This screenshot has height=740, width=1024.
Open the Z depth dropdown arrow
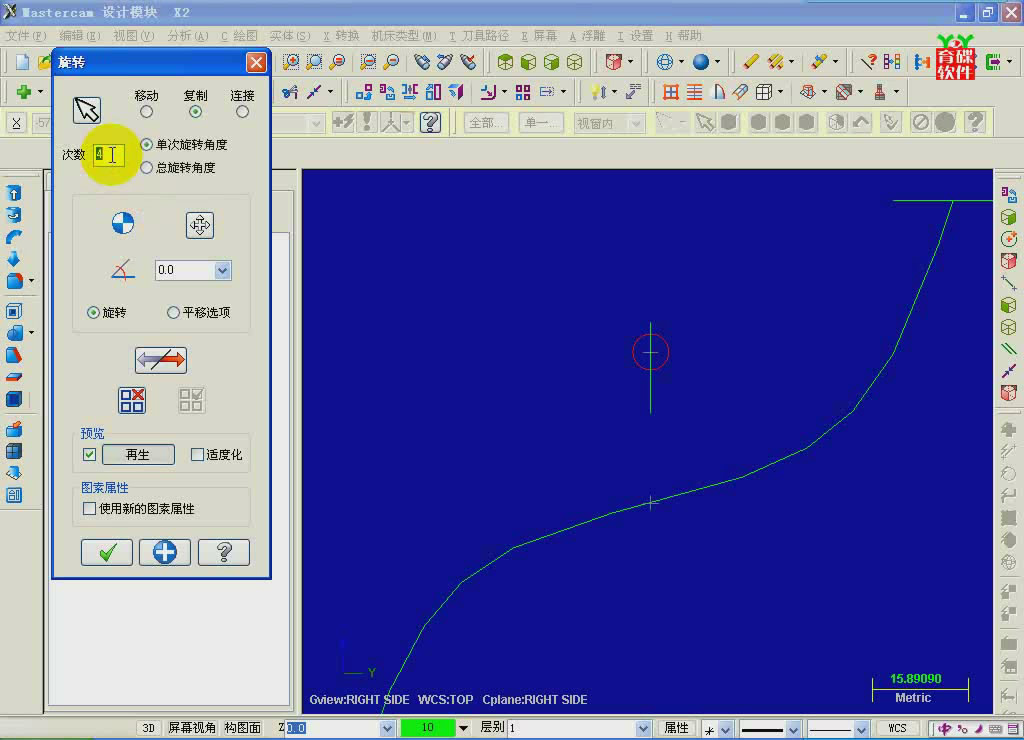(387, 728)
